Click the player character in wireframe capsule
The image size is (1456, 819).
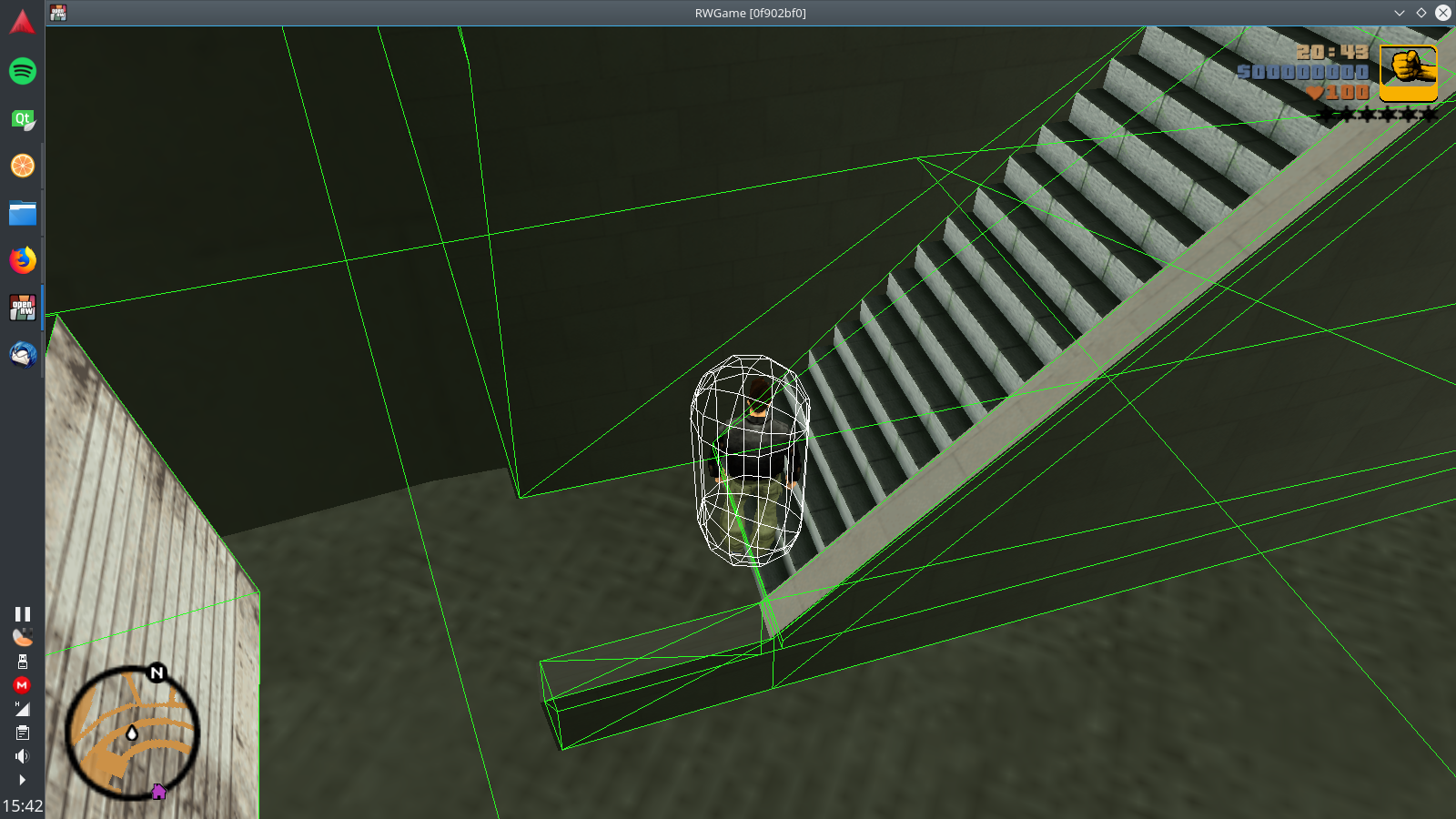coord(750,460)
